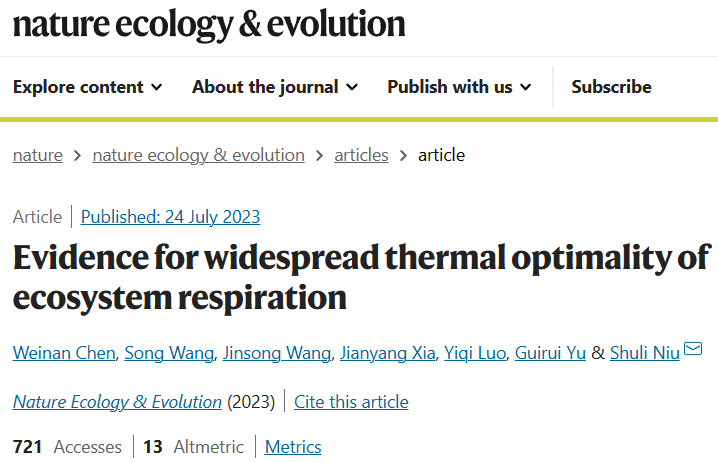Open author Weinan Chen's details

click(62, 352)
